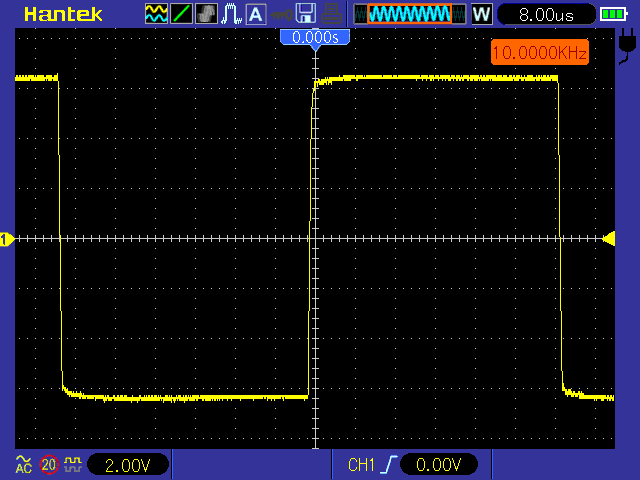Click the waveform memory overview bar
Image resolution: width=640 pixels, height=480 pixels.
(x=410, y=14)
